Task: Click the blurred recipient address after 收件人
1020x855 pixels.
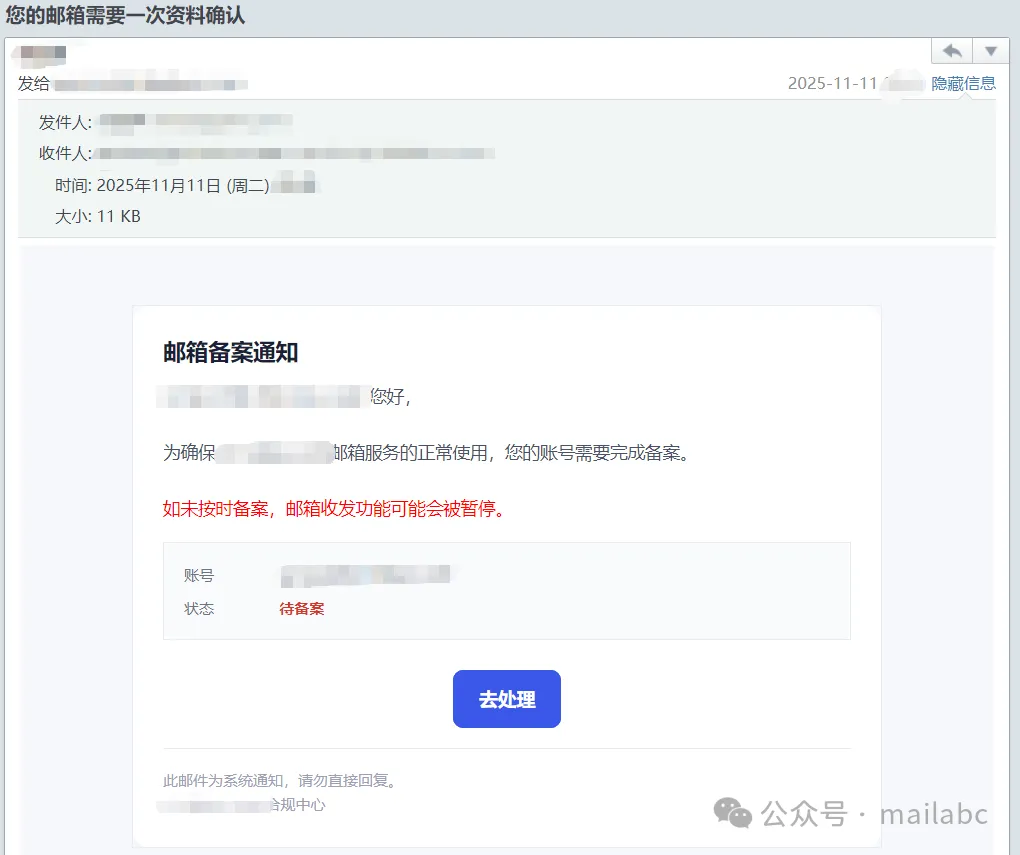Action: (x=295, y=153)
